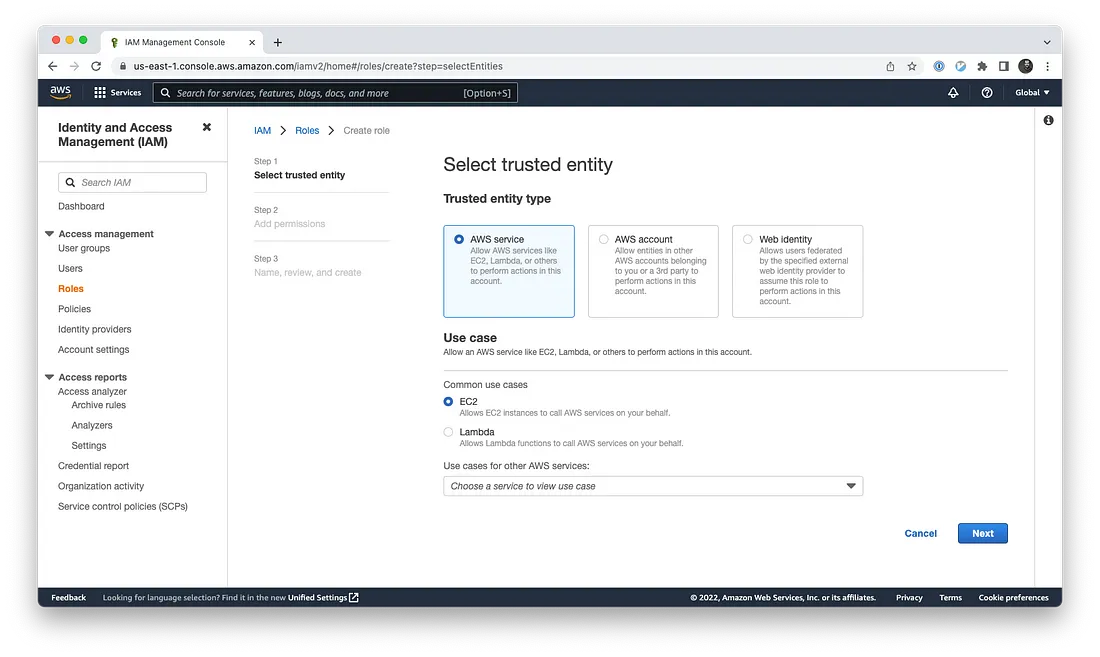Open the help question mark icon
This screenshot has width=1100, height=657.
coord(986,93)
